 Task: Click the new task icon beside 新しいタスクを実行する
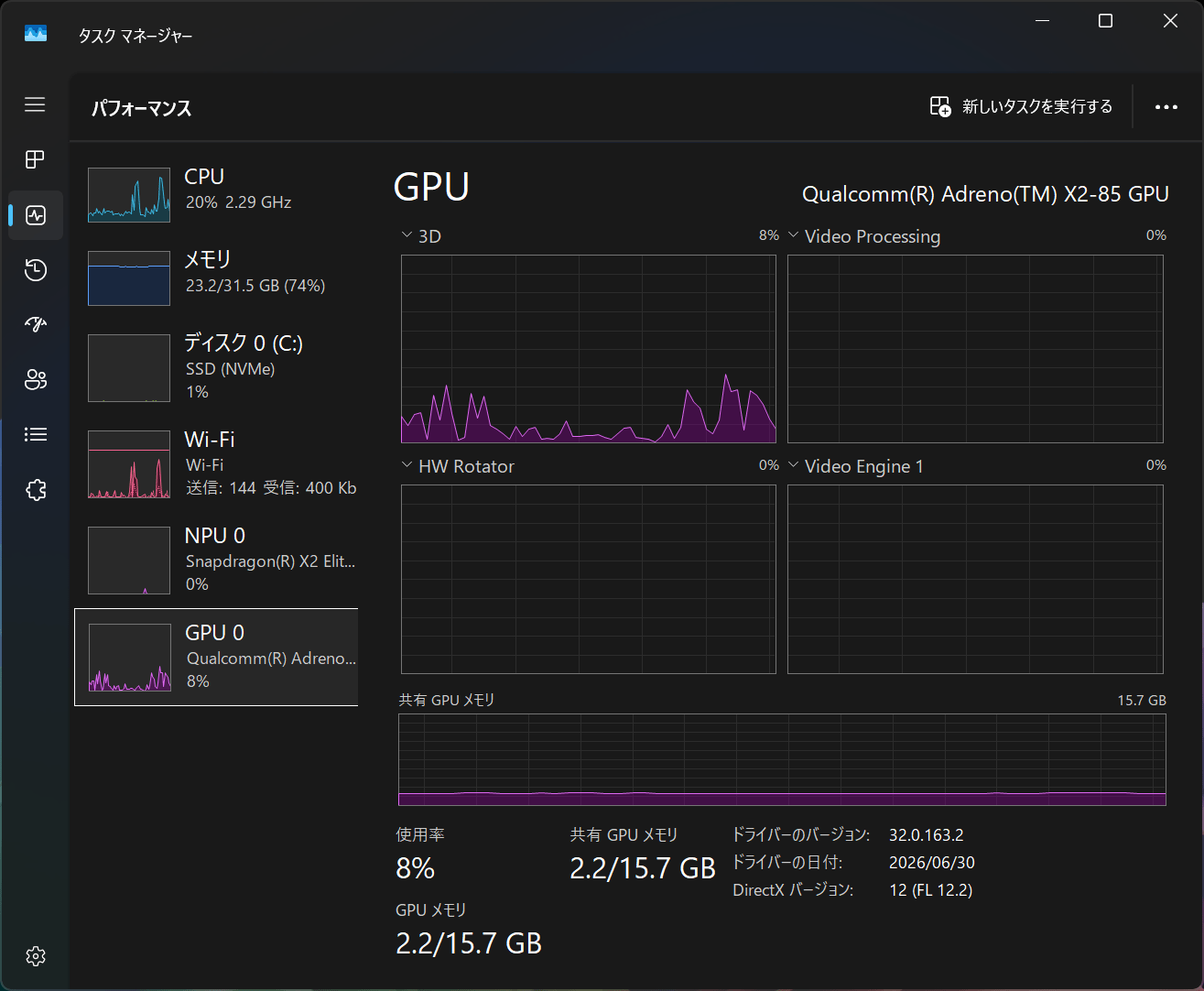click(940, 106)
